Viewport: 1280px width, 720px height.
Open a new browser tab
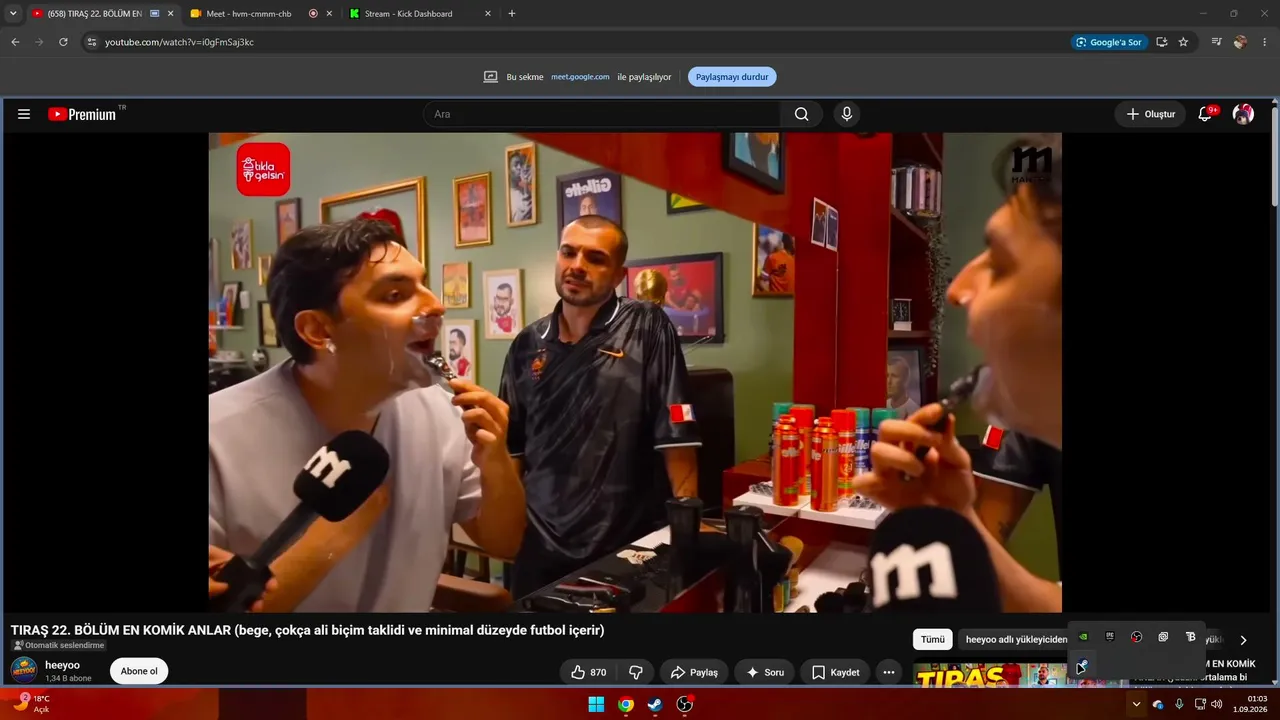pos(512,14)
